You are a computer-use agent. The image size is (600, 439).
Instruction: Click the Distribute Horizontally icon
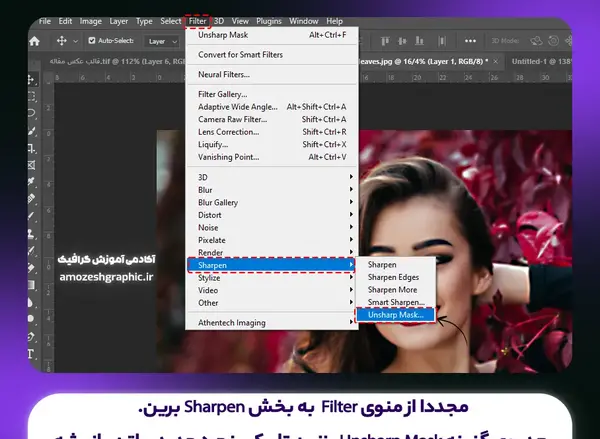click(442, 41)
